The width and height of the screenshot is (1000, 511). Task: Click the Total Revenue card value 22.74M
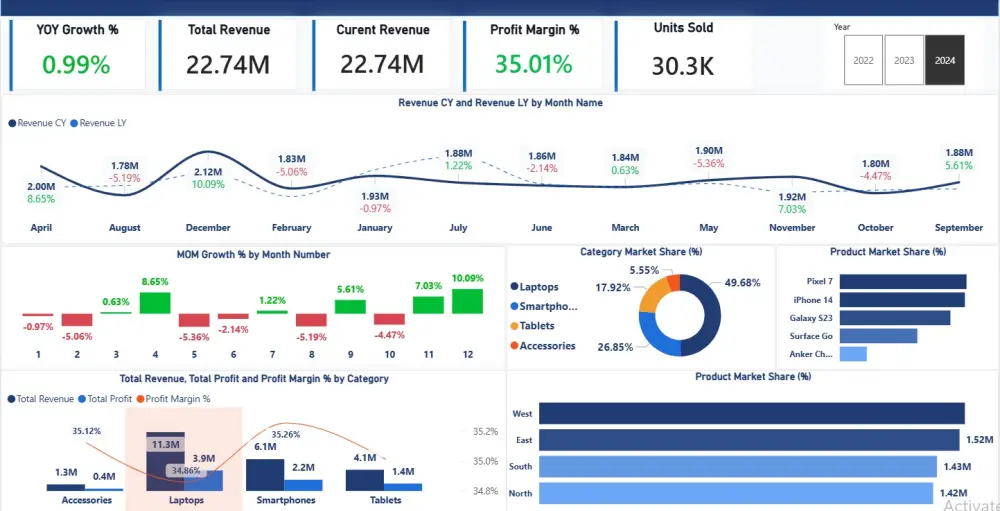(228, 64)
